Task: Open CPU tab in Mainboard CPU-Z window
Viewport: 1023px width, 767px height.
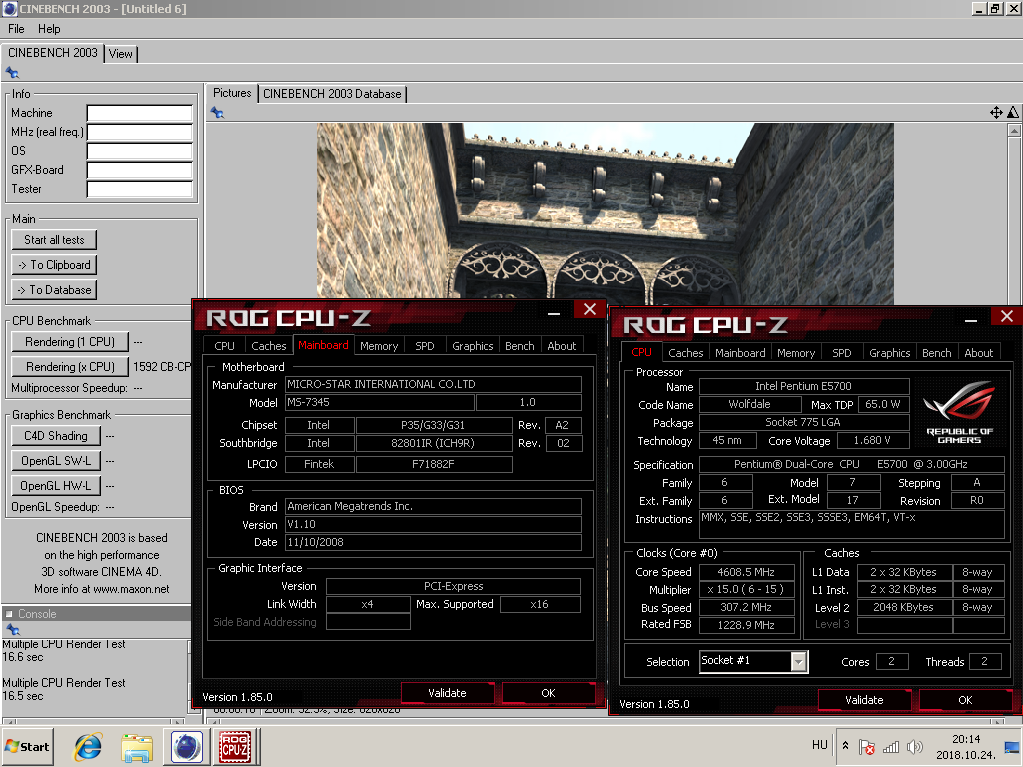Action: 224,346
